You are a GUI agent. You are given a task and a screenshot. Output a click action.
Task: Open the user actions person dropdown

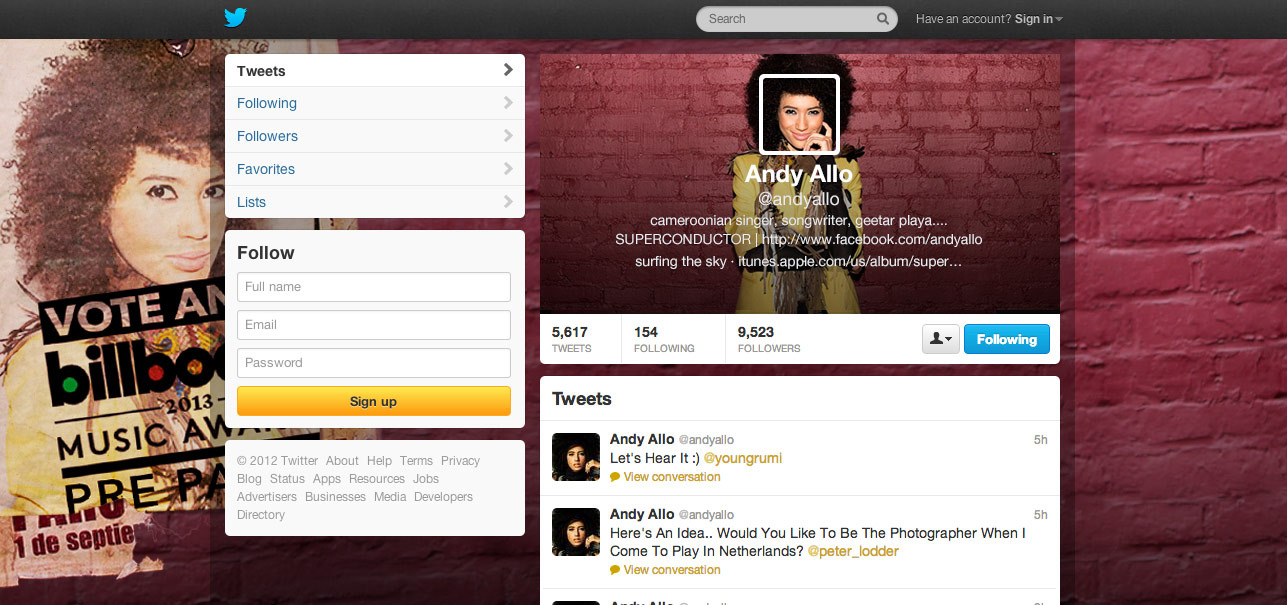pyautogui.click(x=940, y=339)
